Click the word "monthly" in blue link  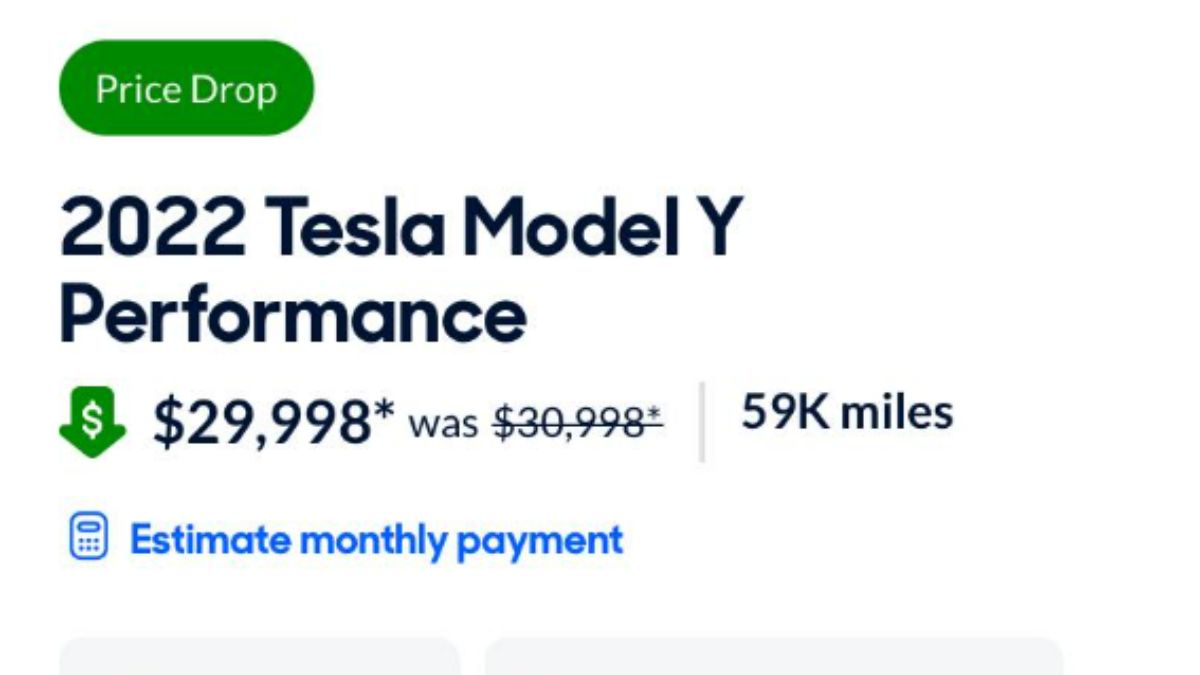(x=374, y=540)
